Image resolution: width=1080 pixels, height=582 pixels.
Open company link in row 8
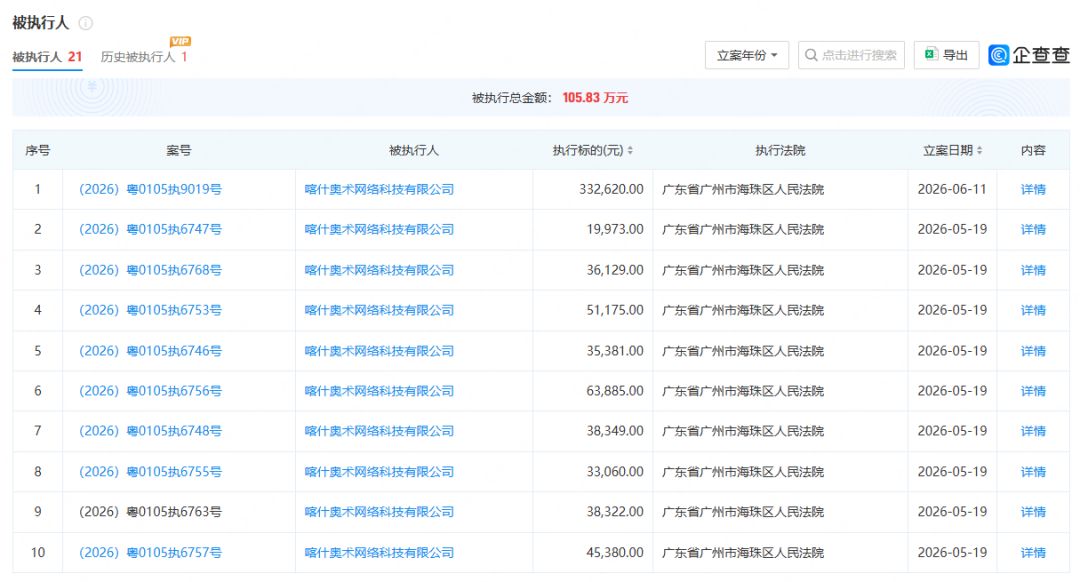coord(380,472)
